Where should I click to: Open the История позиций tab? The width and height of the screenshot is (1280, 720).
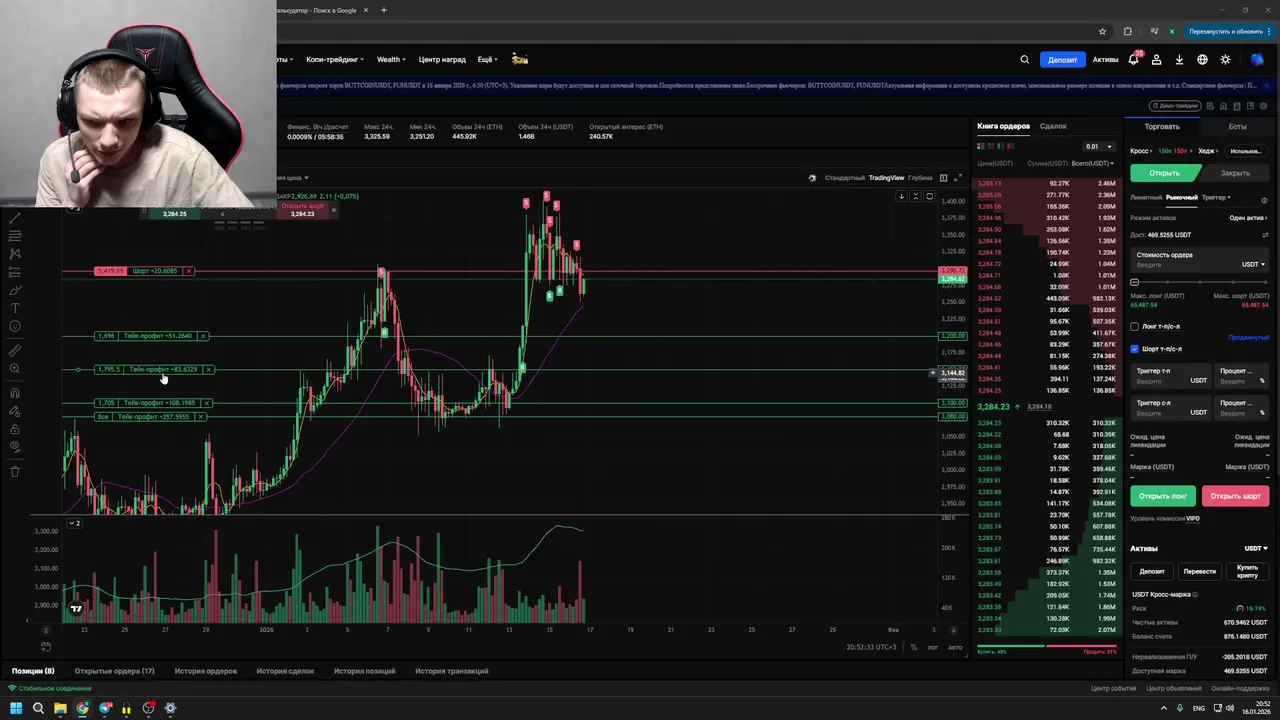tap(364, 671)
